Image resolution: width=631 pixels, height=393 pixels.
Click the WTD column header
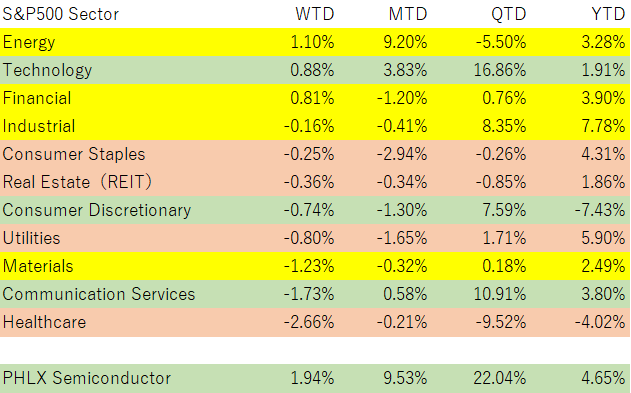[x=315, y=14]
